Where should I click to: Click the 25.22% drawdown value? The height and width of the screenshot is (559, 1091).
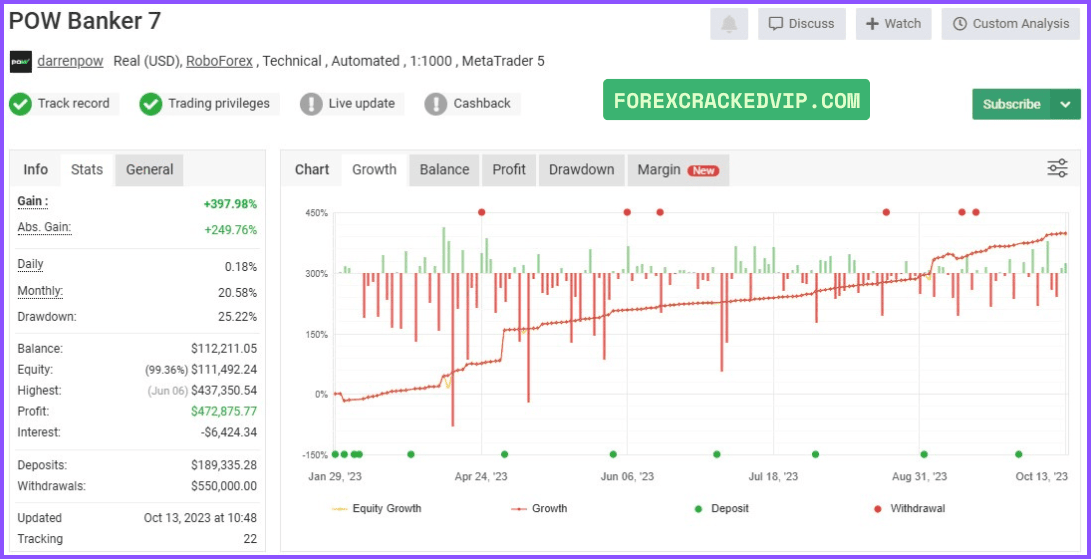tap(237, 317)
